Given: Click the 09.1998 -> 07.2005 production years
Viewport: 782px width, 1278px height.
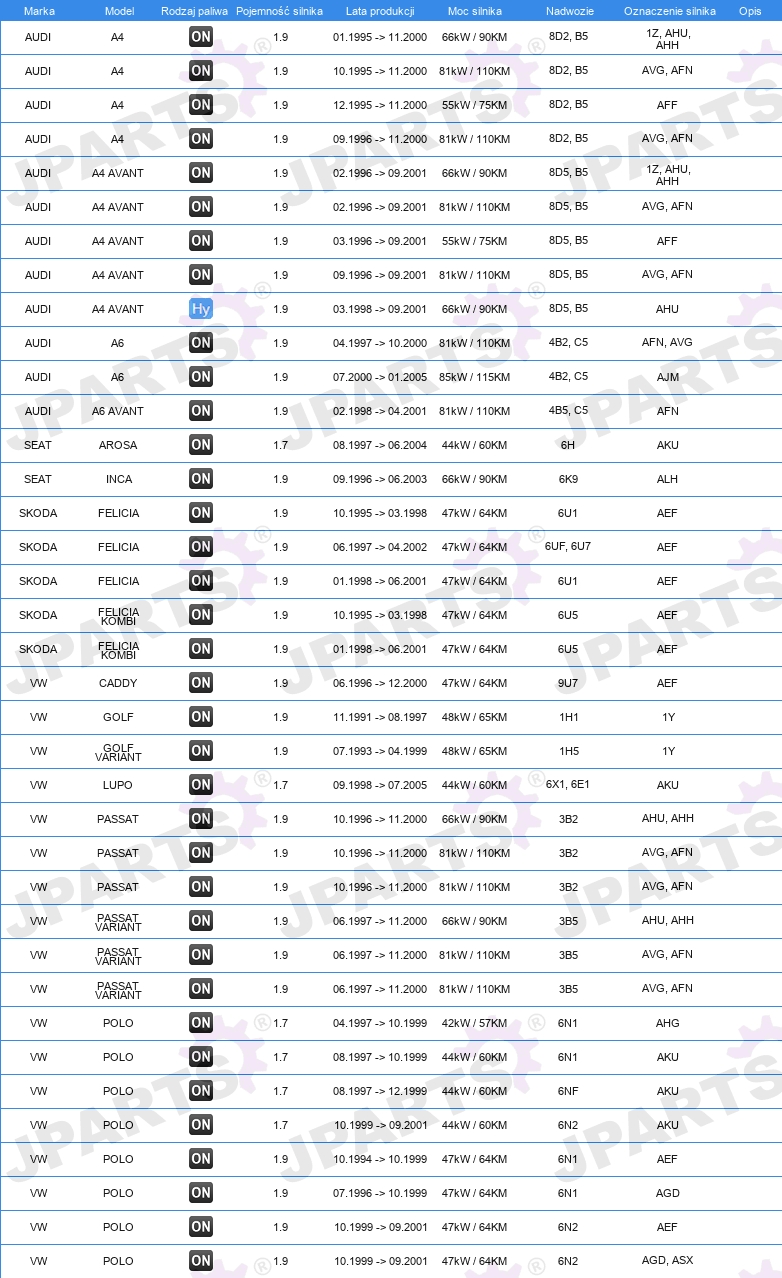Looking at the screenshot, I should pos(380,785).
